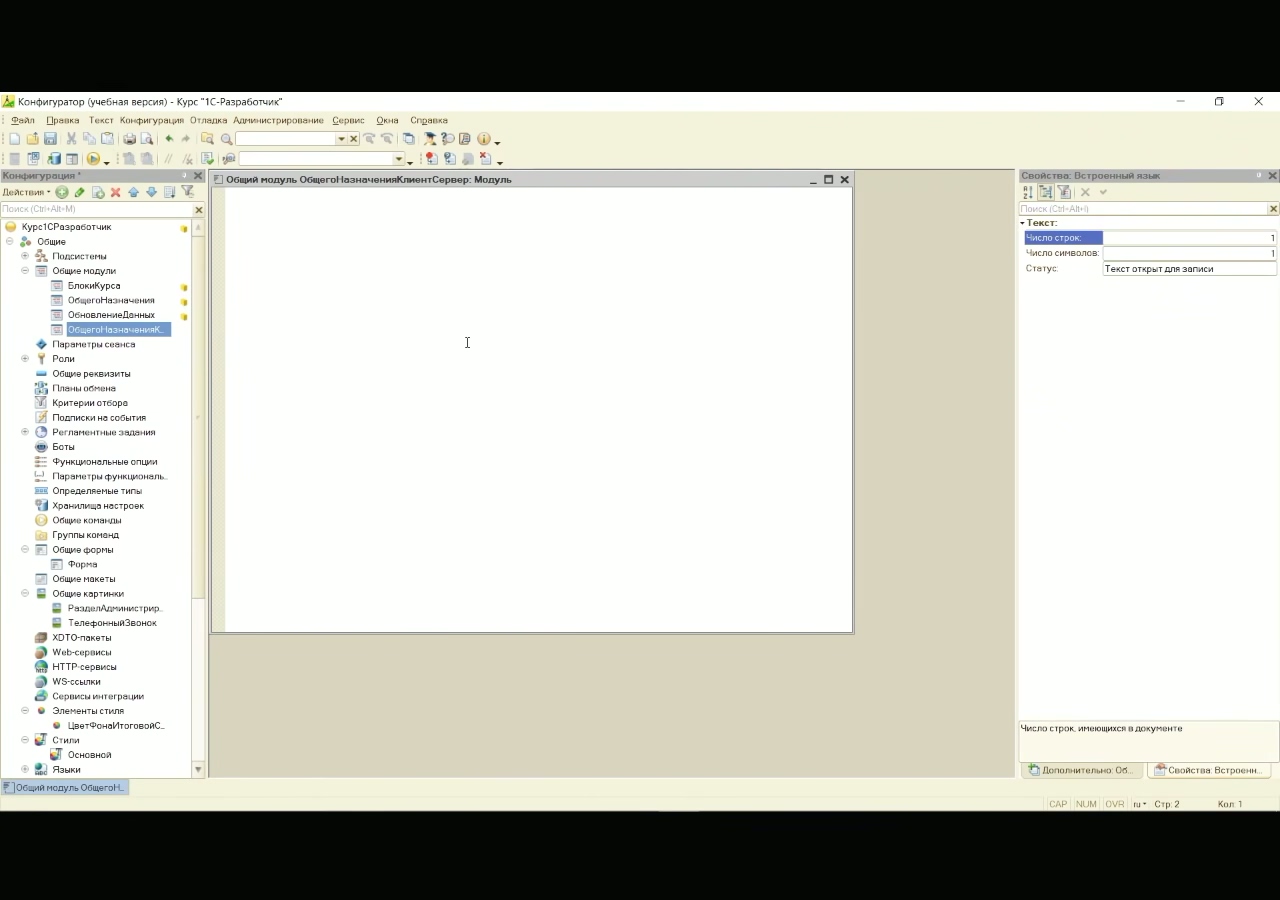The image size is (1280, 900).
Task: Start debugging with the play icon
Action: click(93, 159)
